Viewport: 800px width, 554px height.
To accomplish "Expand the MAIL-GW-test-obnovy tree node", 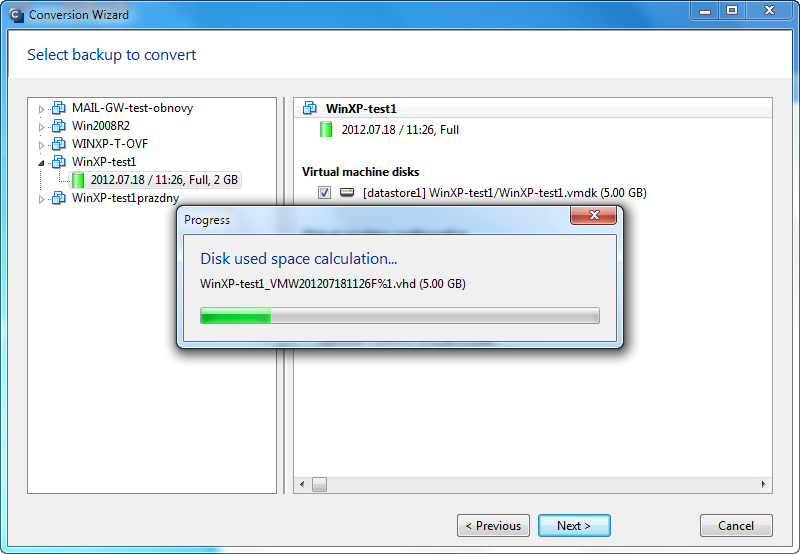I will [41, 109].
